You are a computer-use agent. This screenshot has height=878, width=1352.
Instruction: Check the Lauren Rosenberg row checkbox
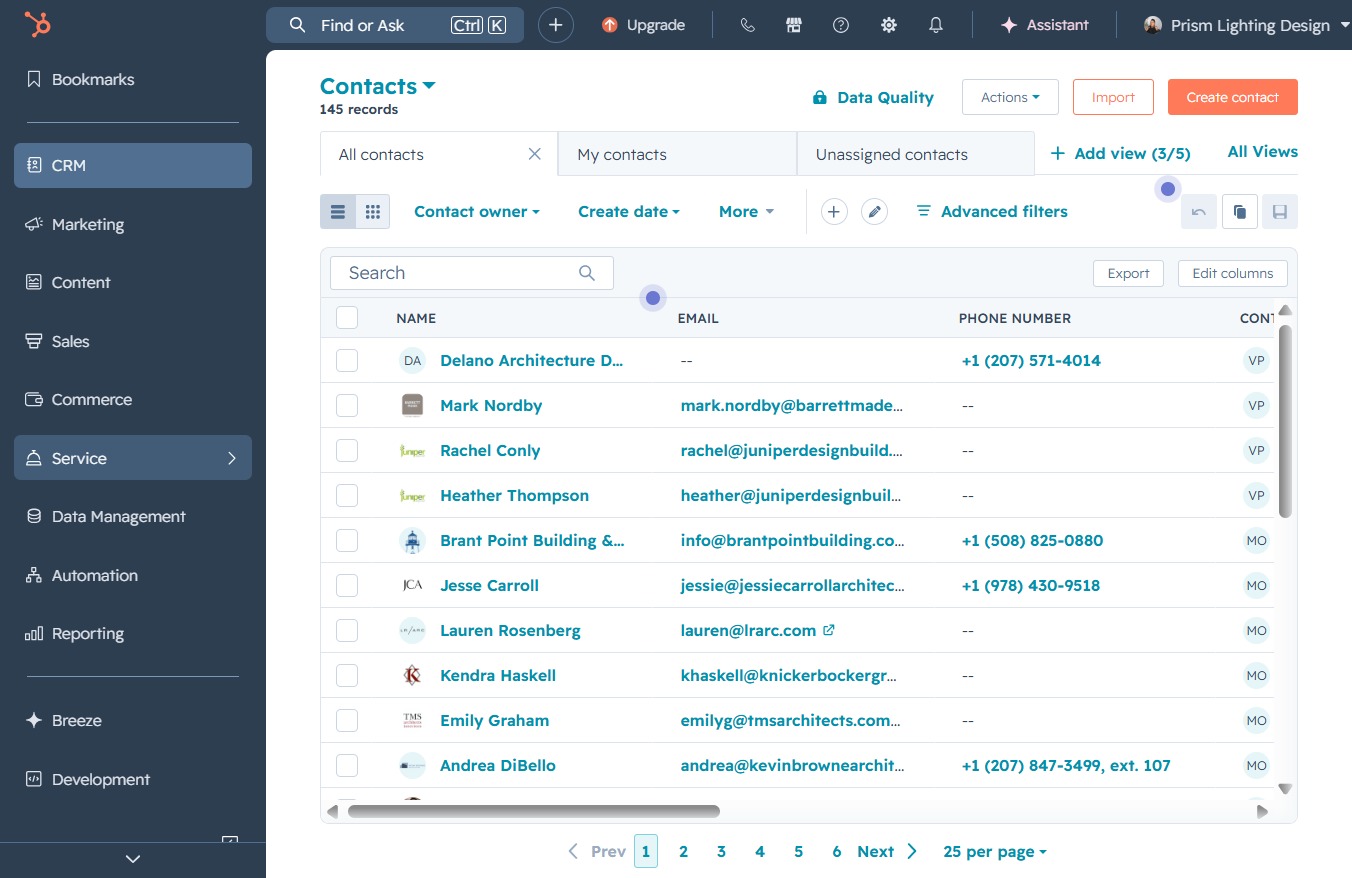(347, 630)
